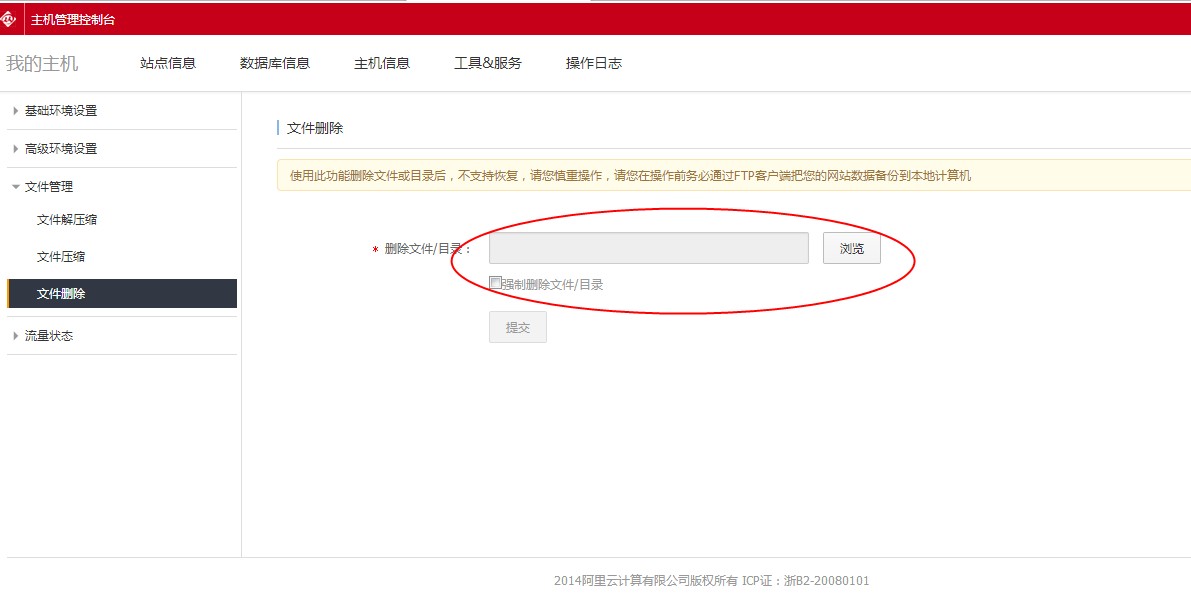Collapse the 文件管理 section
The width and height of the screenshot is (1191, 614).
click(x=49, y=187)
